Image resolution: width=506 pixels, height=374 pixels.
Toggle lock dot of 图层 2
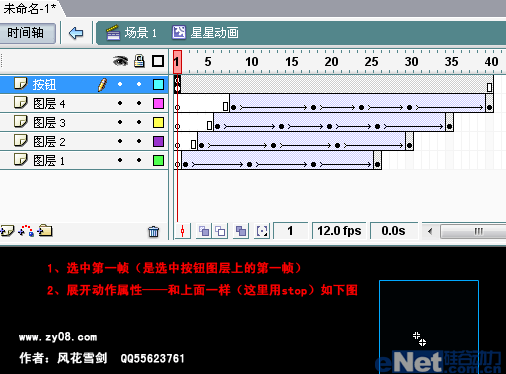pyautogui.click(x=139, y=141)
